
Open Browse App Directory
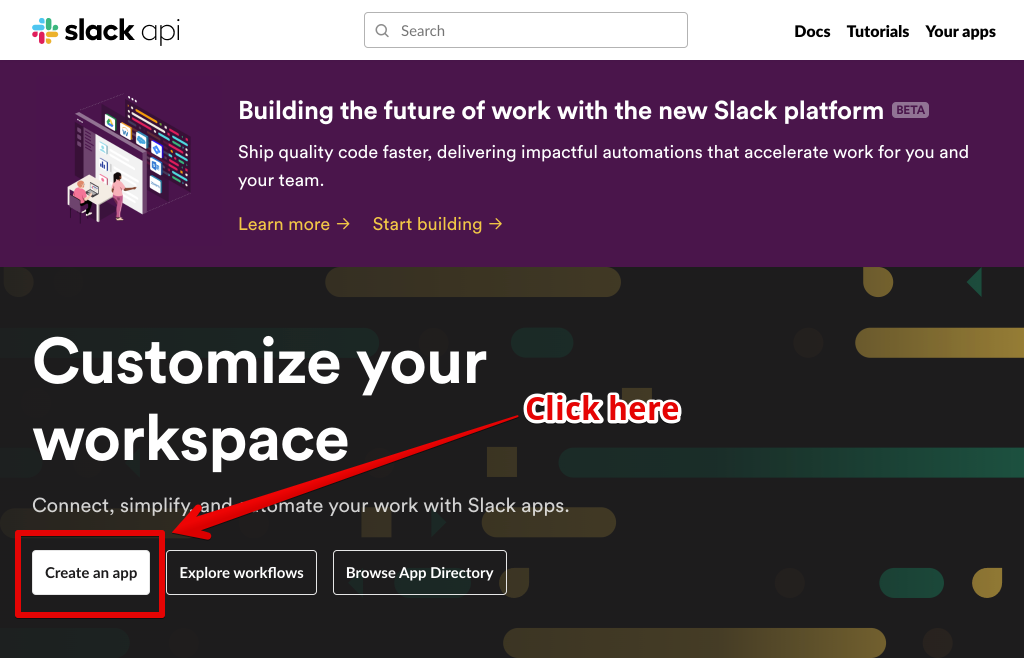click(x=420, y=572)
